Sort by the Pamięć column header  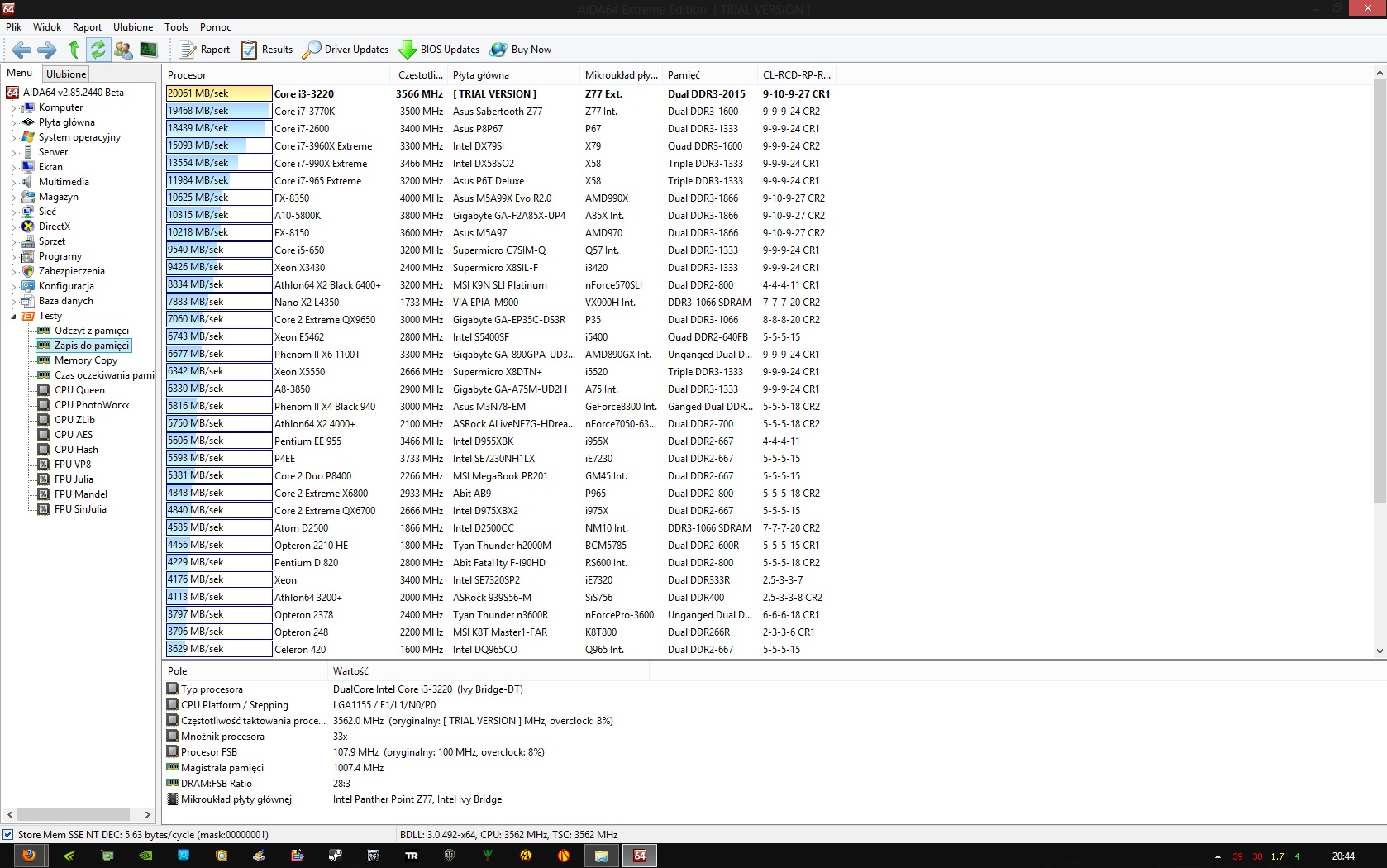tap(710, 75)
